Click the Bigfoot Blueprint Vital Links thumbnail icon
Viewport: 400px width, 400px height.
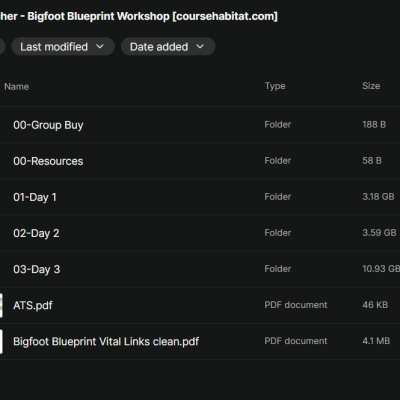pyautogui.click(x=1, y=341)
